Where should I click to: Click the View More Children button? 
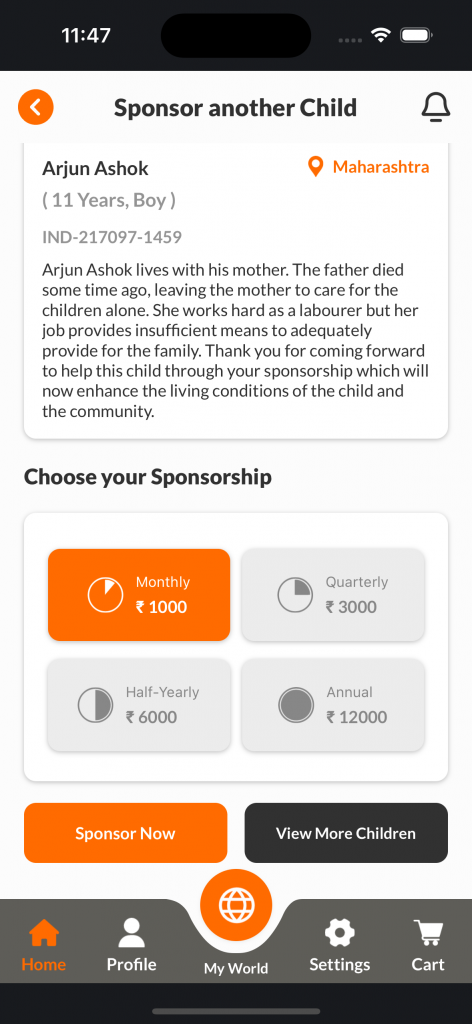pyautogui.click(x=346, y=833)
